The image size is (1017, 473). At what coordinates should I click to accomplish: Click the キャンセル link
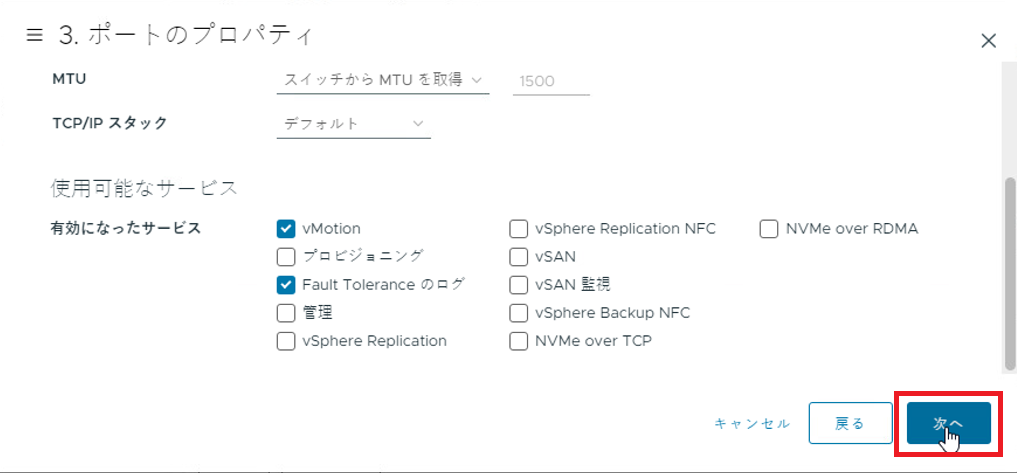click(x=752, y=424)
